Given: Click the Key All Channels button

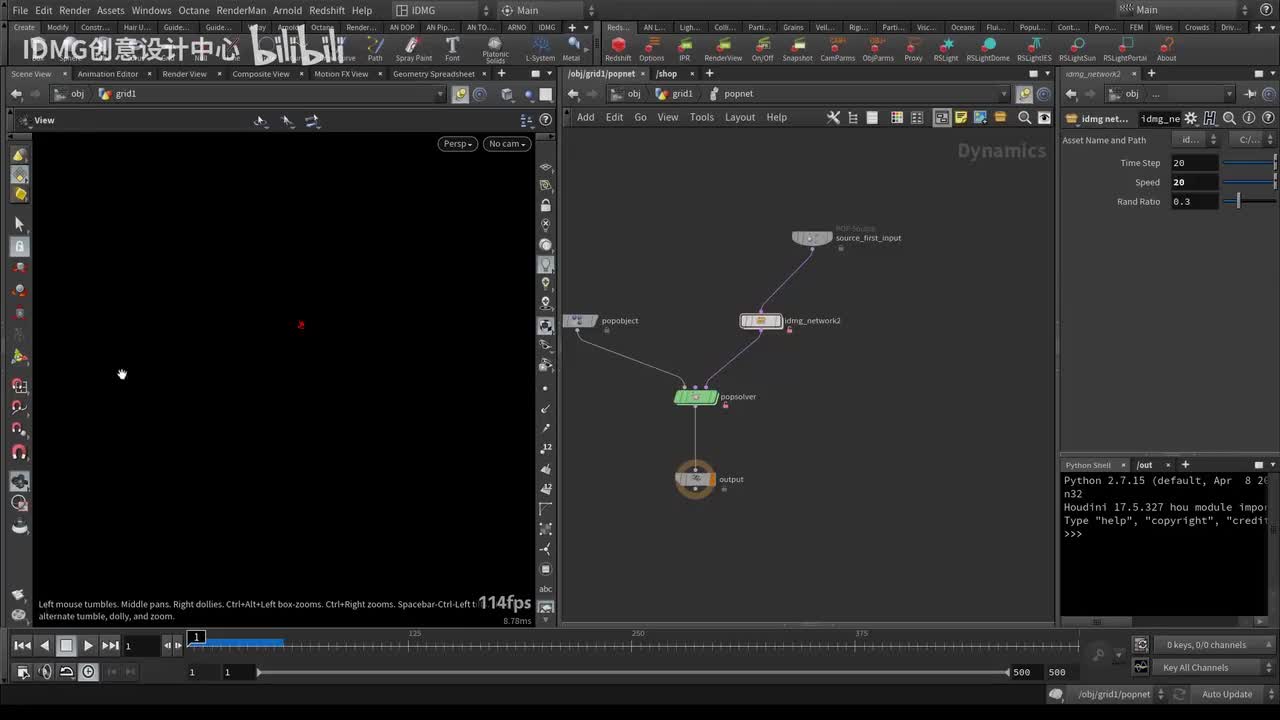Looking at the screenshot, I should pyautogui.click(x=1198, y=668).
